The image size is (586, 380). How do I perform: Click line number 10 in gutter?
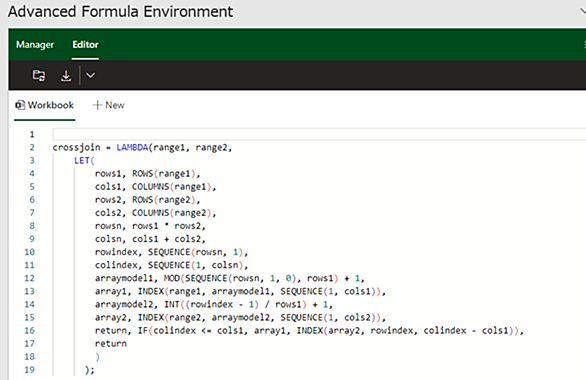[x=30, y=252]
